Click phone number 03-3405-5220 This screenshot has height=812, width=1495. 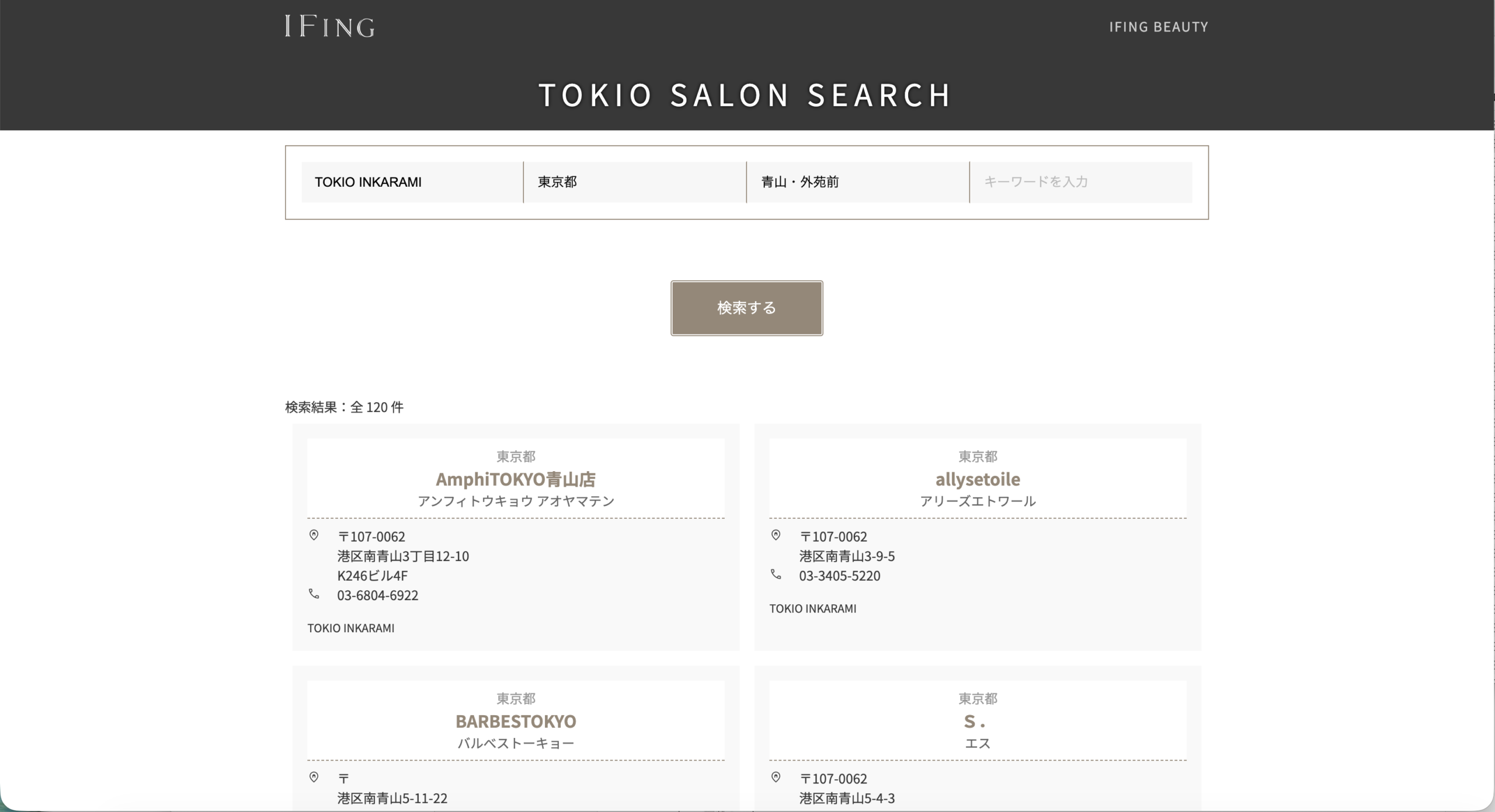pos(840,575)
